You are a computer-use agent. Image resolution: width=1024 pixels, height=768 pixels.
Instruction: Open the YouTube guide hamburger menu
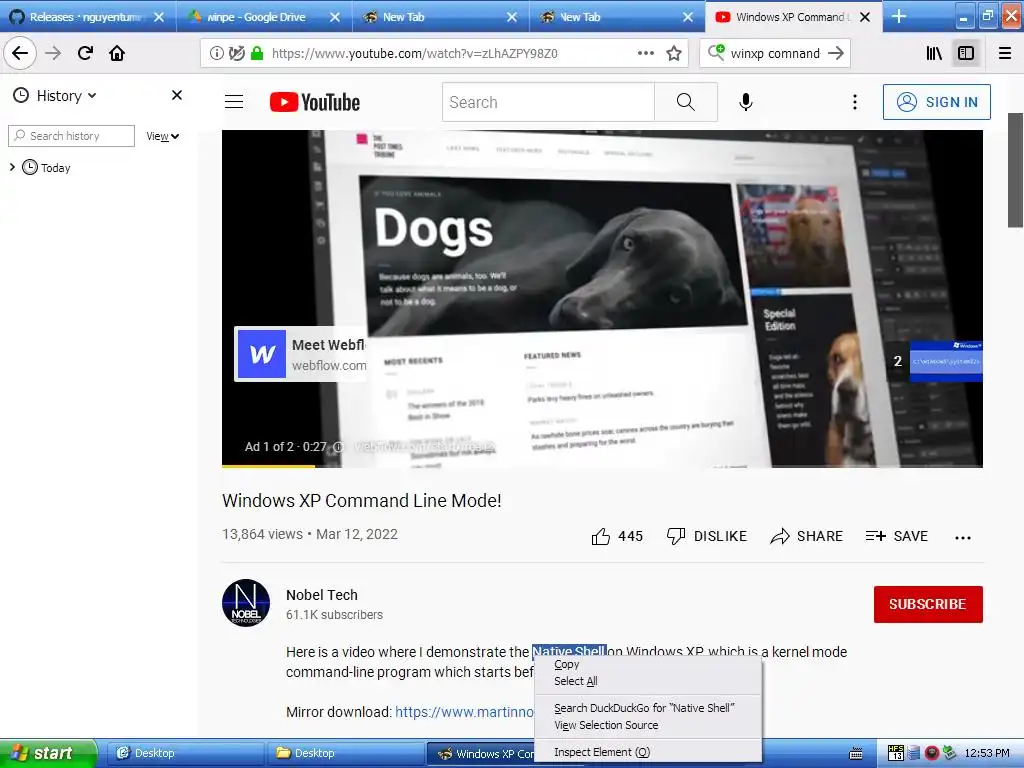(x=234, y=102)
